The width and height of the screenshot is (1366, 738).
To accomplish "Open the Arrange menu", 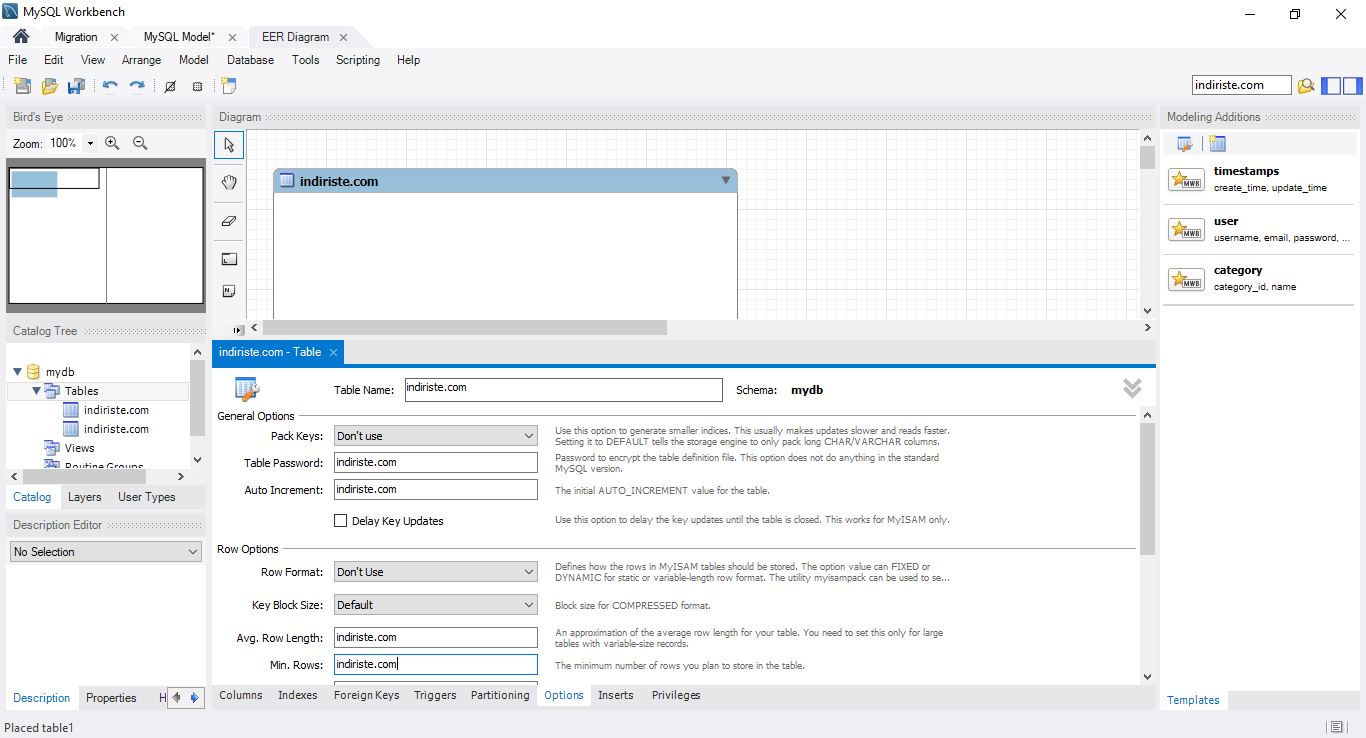I will coord(141,60).
